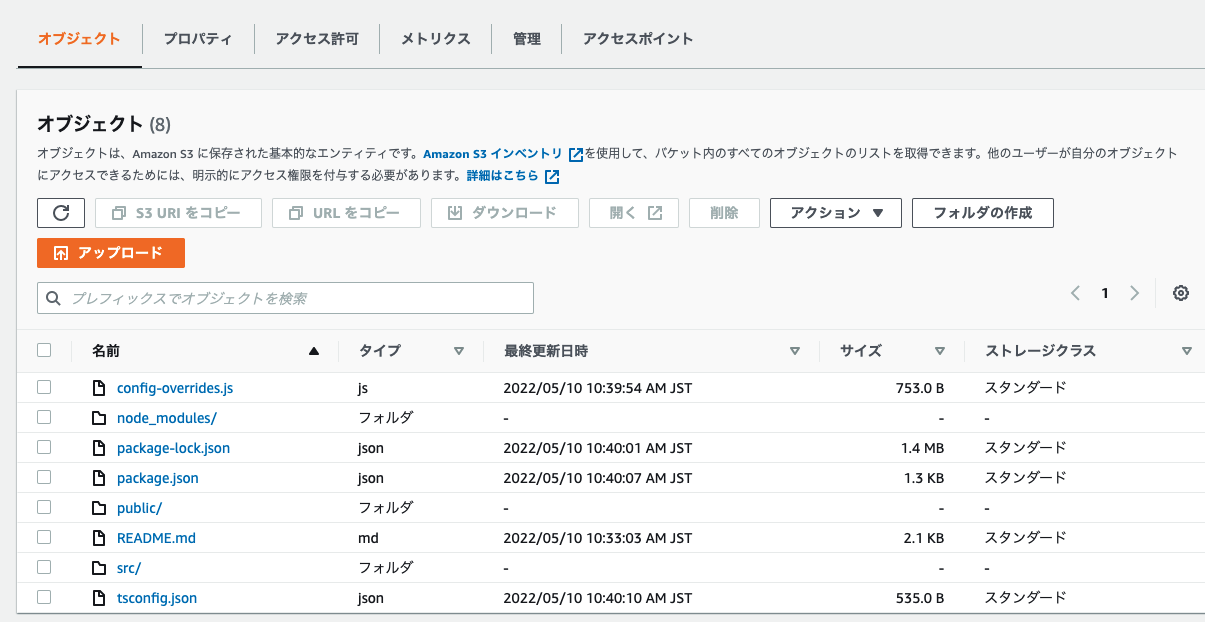Image resolution: width=1205 pixels, height=622 pixels.
Task: Open column preferences with the gear icon
Action: click(x=1181, y=293)
